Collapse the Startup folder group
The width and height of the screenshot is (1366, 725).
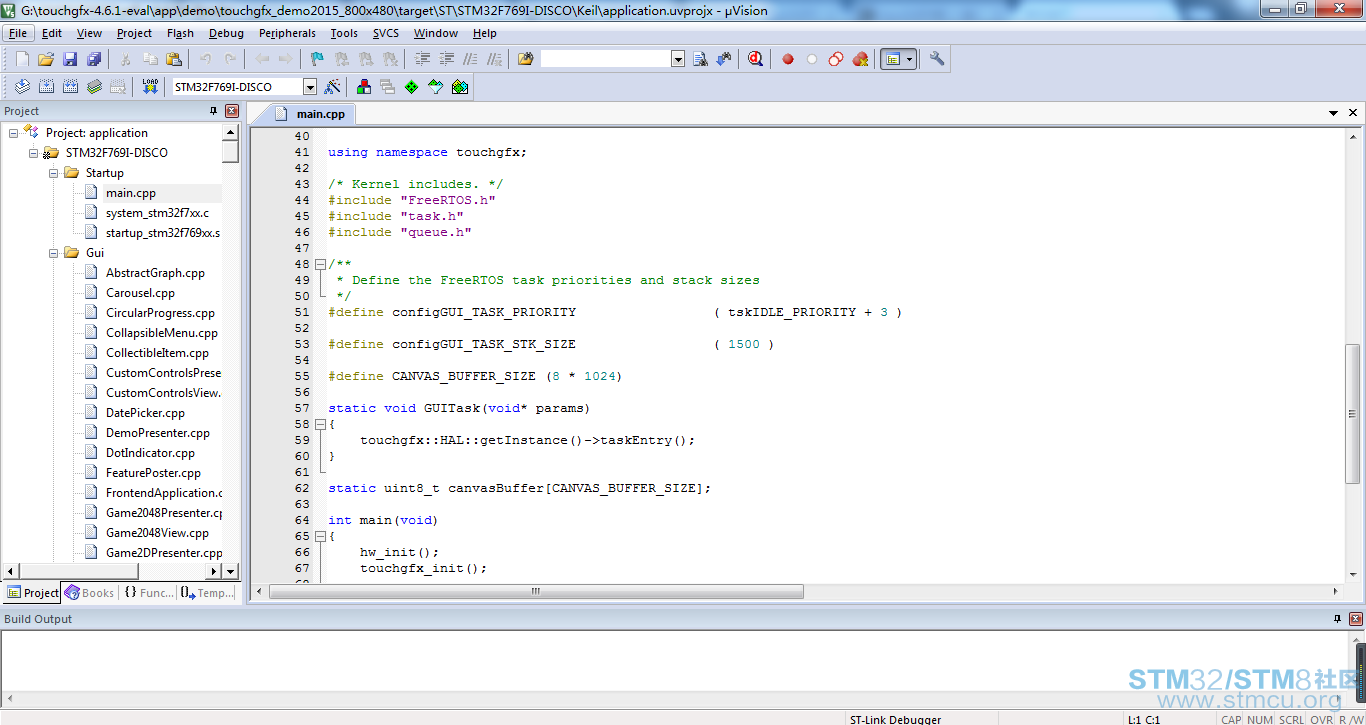pos(53,173)
